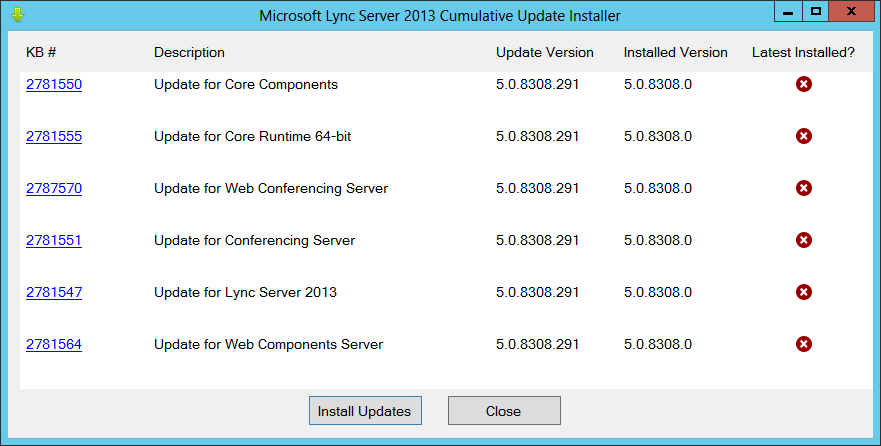Close window using title bar X
This screenshot has width=881, height=446.
[851, 12]
